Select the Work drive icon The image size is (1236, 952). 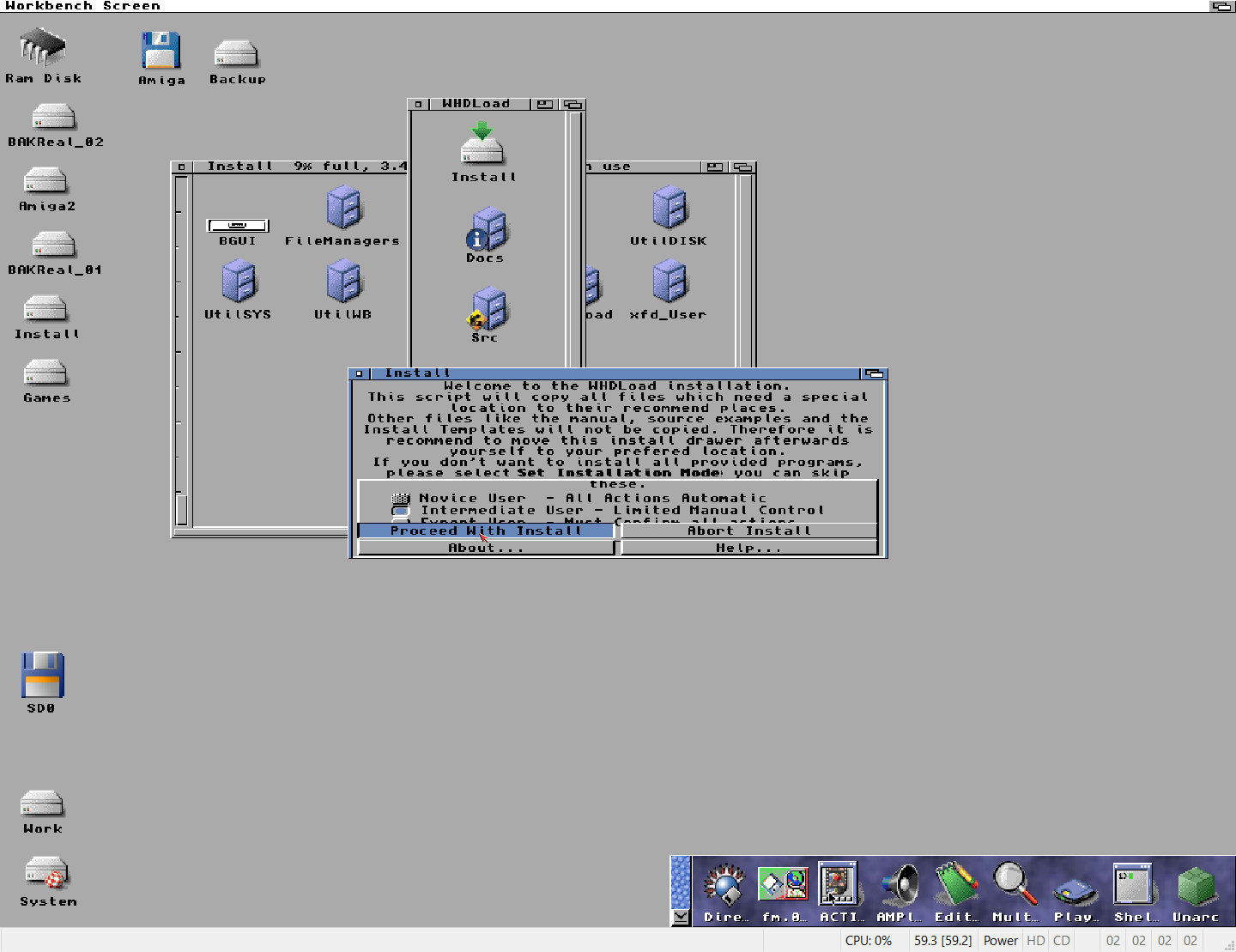[42, 803]
